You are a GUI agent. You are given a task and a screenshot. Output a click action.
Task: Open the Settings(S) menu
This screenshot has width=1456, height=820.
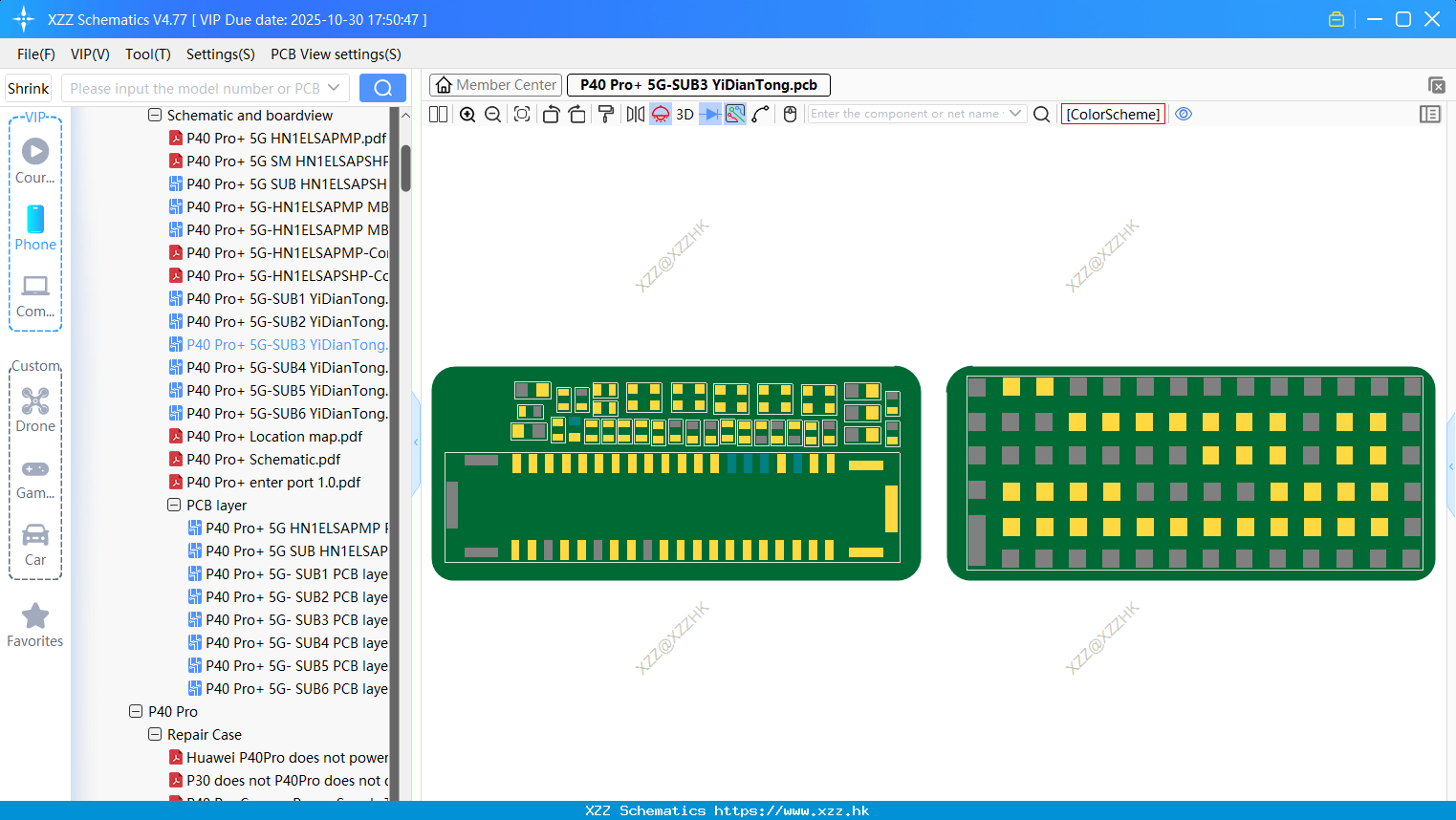coord(221,54)
